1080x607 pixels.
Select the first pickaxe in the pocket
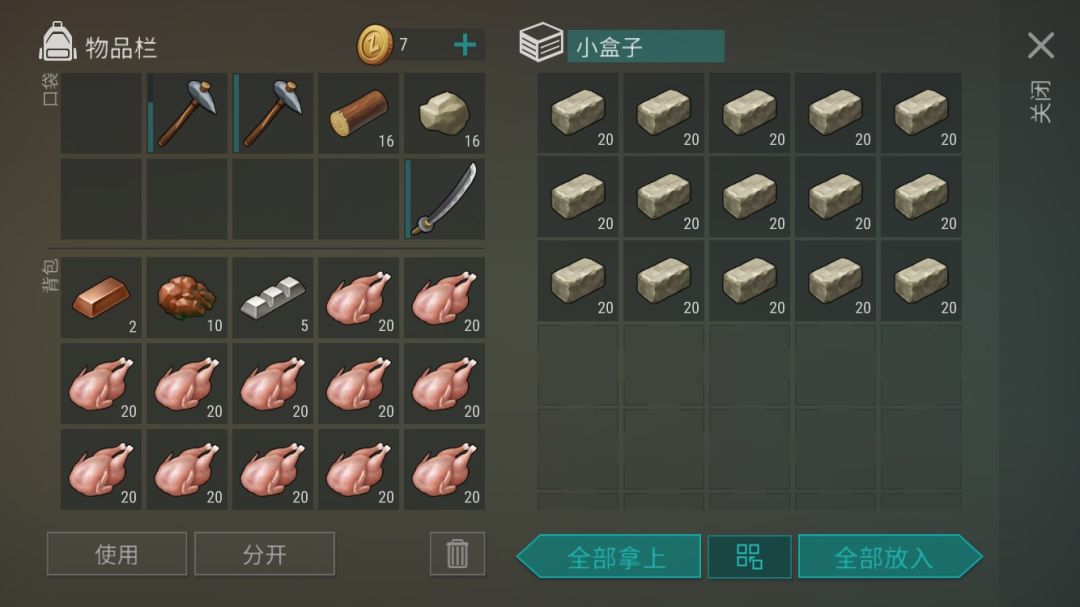[187, 114]
